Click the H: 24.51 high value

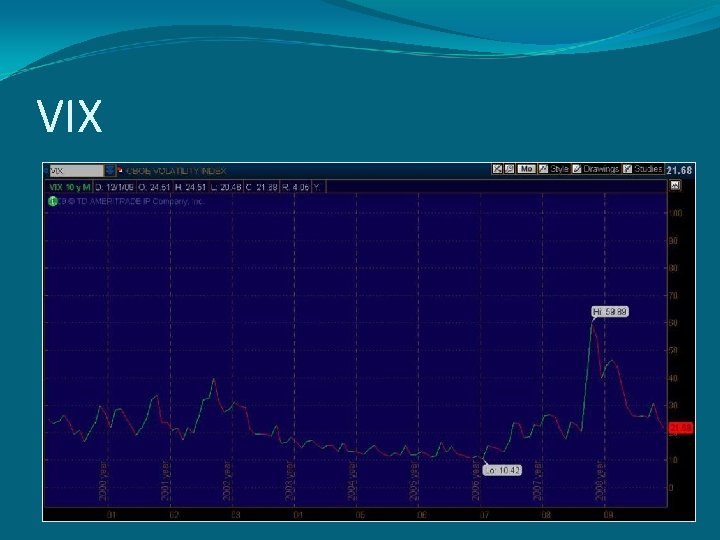coord(191,187)
